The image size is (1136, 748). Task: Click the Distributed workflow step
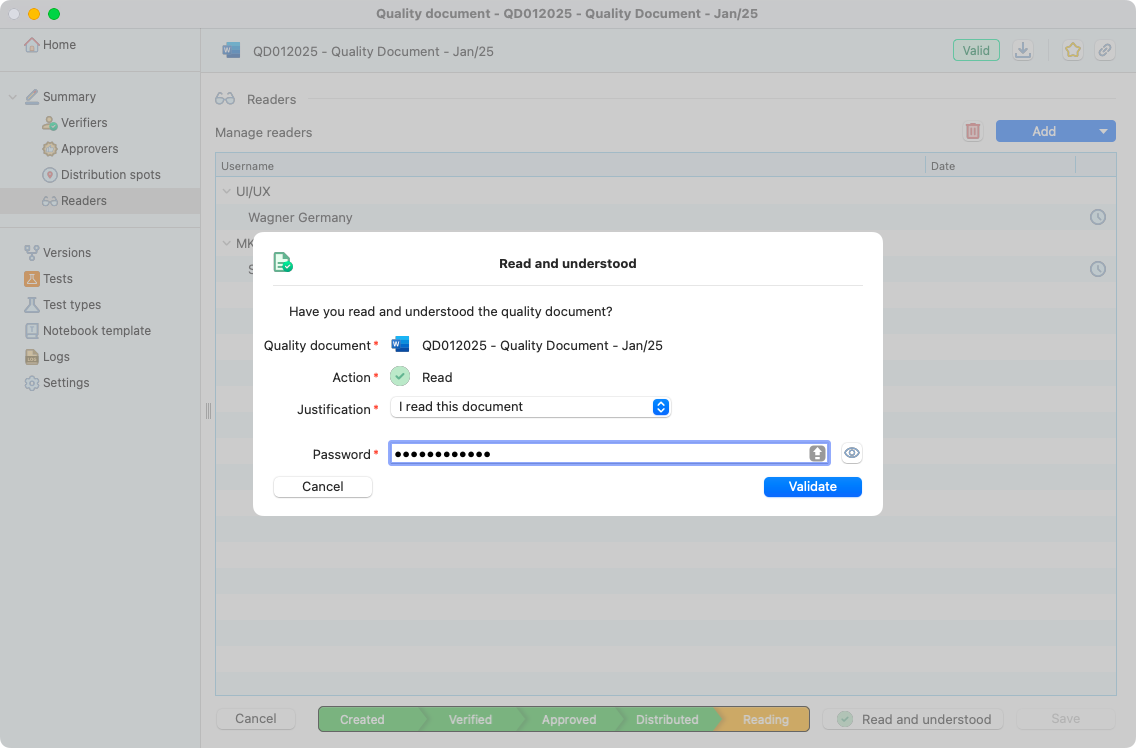click(x=667, y=720)
